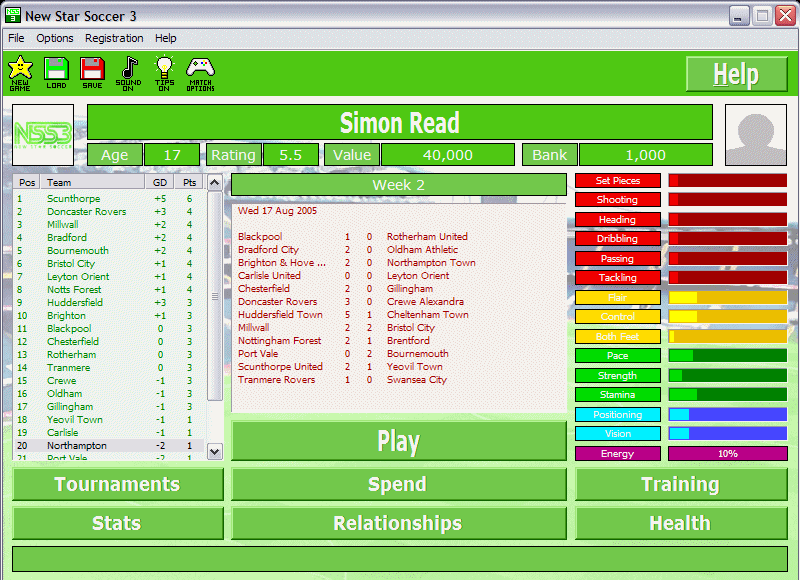Open the Registration menu
This screenshot has height=580, width=800.
114,38
